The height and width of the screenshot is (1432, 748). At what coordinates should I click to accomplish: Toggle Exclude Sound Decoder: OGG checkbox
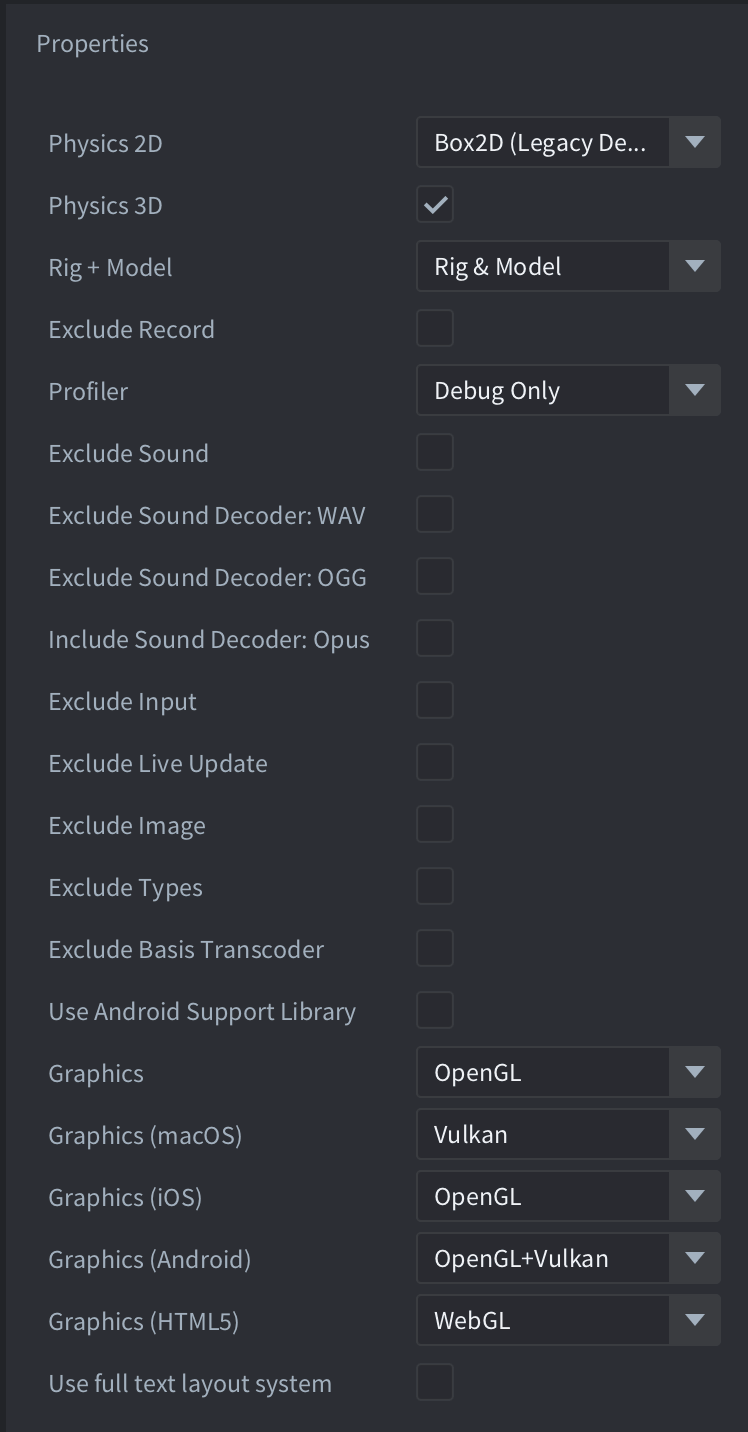(435, 576)
